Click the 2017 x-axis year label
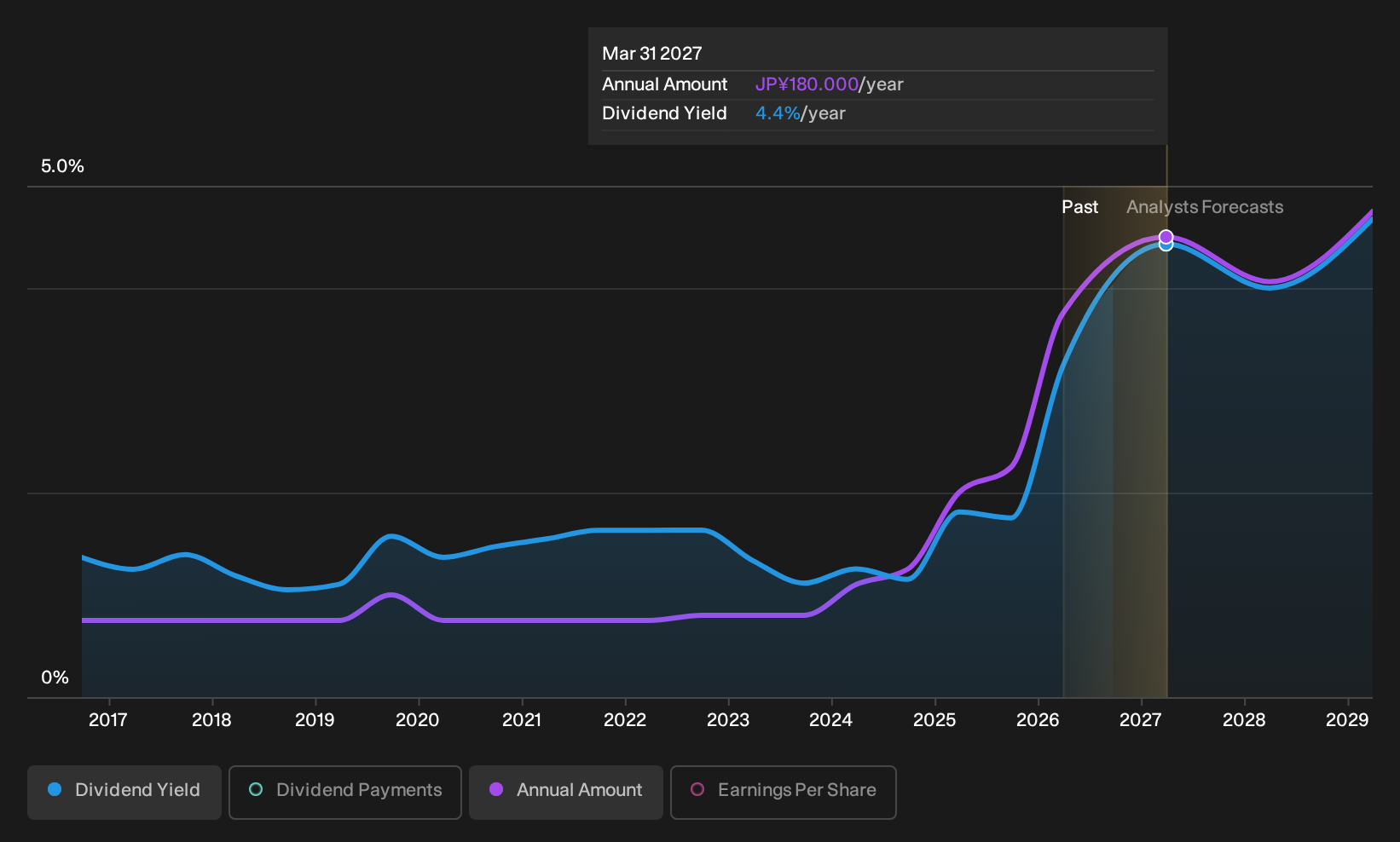Viewport: 1400px width, 842px height. tap(108, 720)
